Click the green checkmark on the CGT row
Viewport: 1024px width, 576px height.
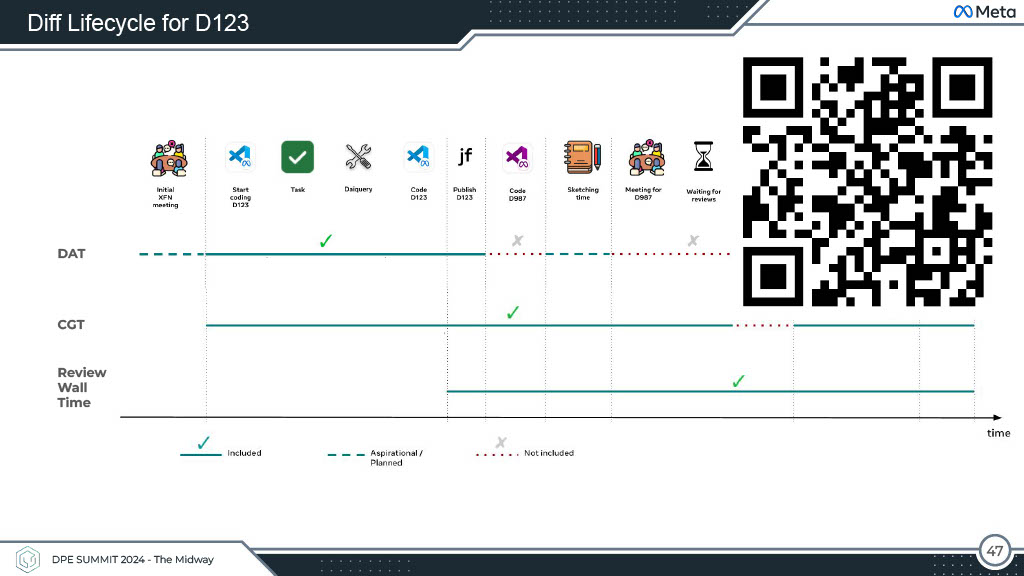point(513,312)
